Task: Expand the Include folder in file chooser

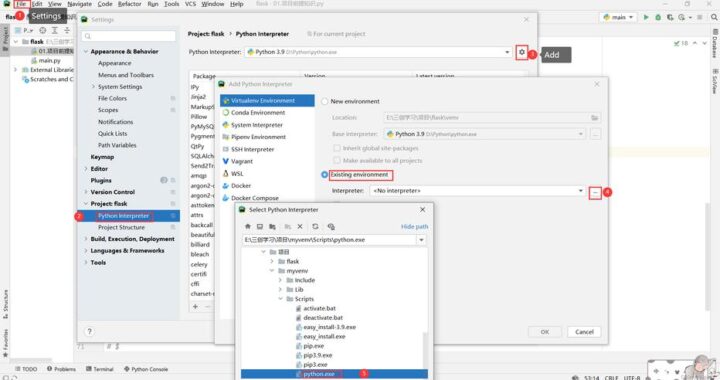Action: click(x=280, y=280)
